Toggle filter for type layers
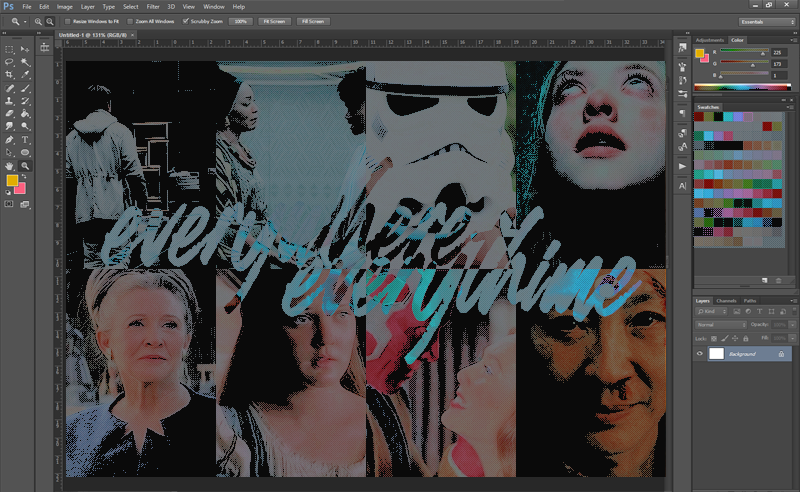This screenshot has width=800, height=492. [760, 311]
